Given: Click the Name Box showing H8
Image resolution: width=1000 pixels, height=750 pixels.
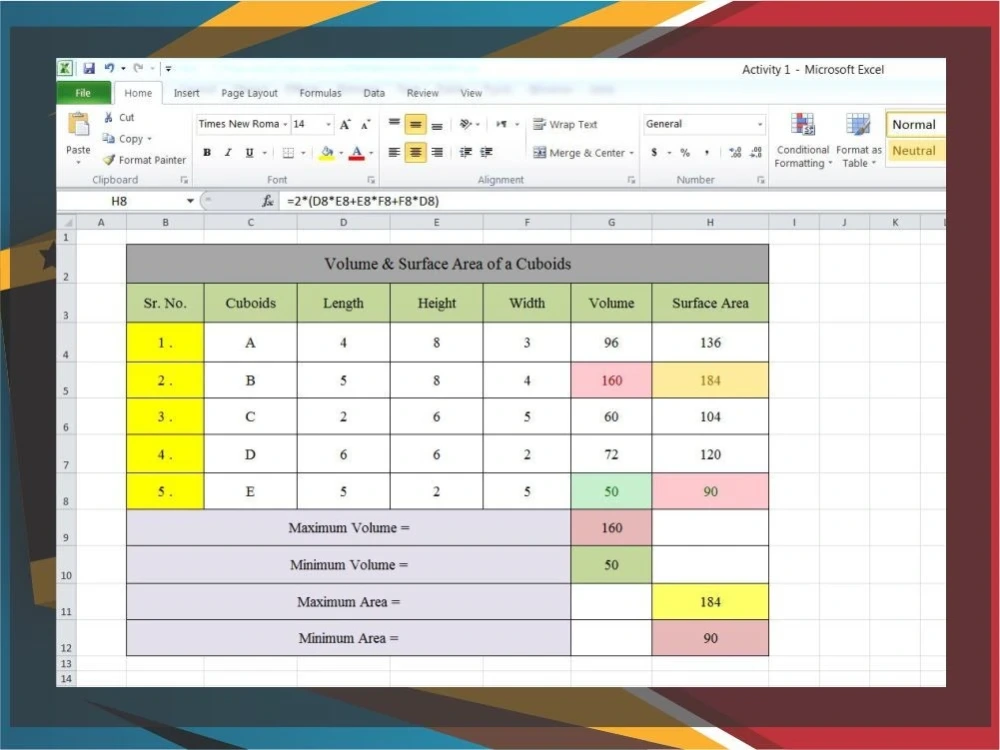Looking at the screenshot, I should click(120, 201).
